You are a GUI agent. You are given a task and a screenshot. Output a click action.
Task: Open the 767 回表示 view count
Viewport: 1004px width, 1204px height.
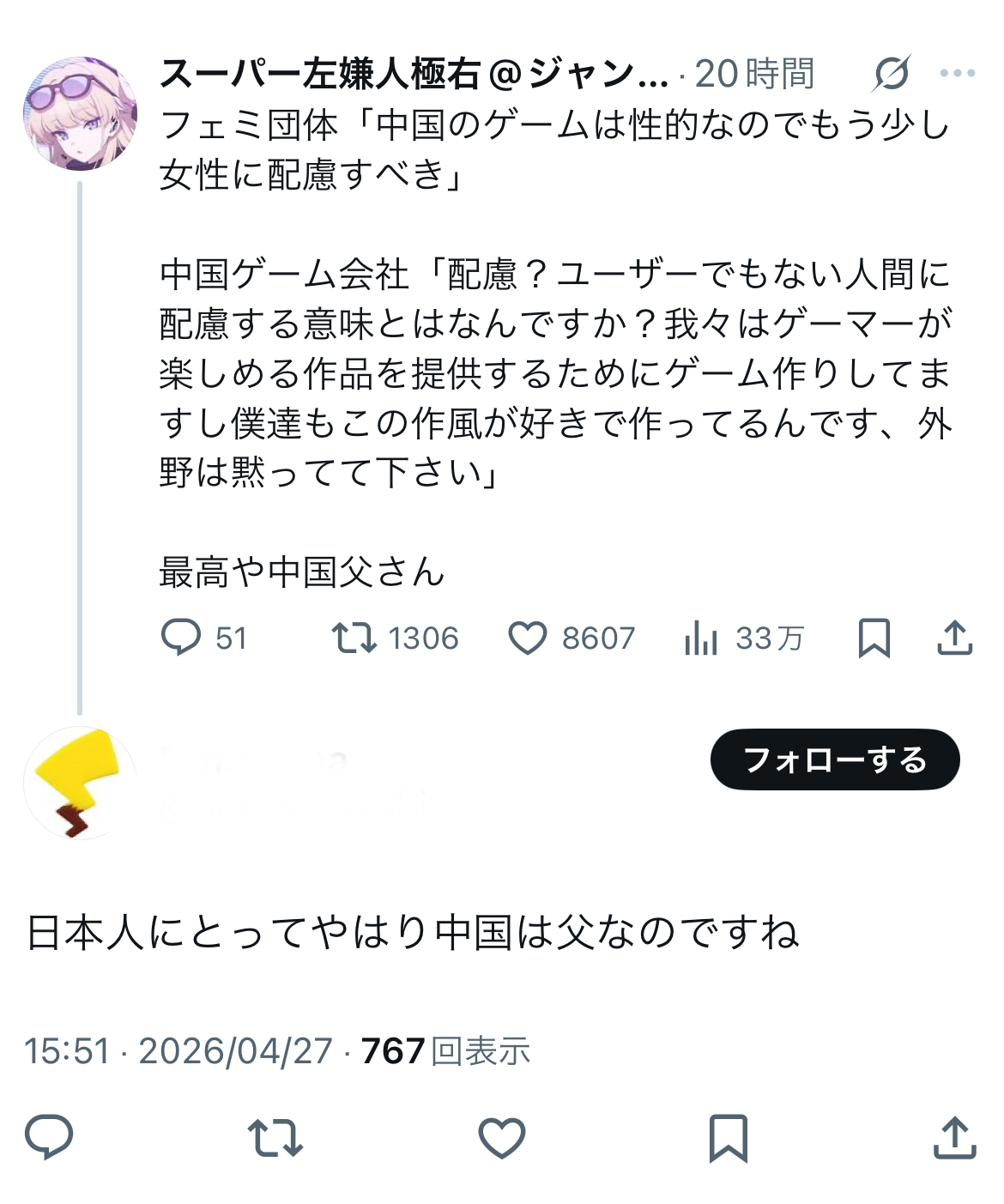click(x=445, y=1051)
